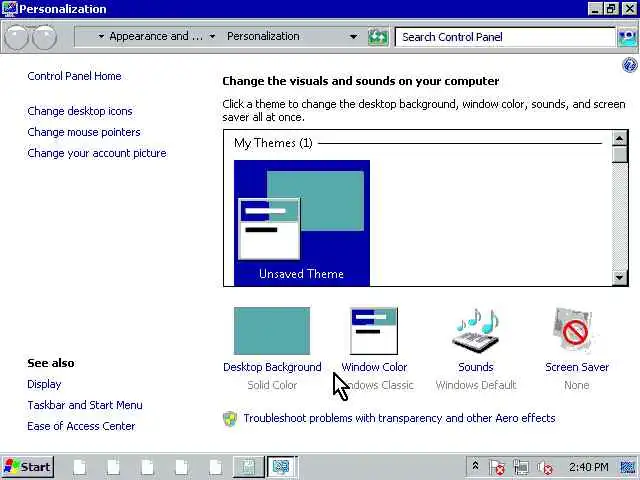Activate the Personalization taskbar button
This screenshot has width=640, height=480.
click(281, 467)
